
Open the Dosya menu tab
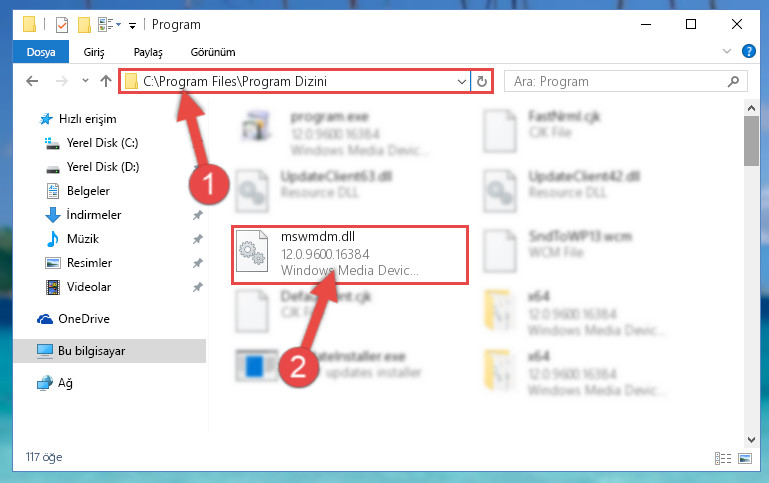(41, 52)
